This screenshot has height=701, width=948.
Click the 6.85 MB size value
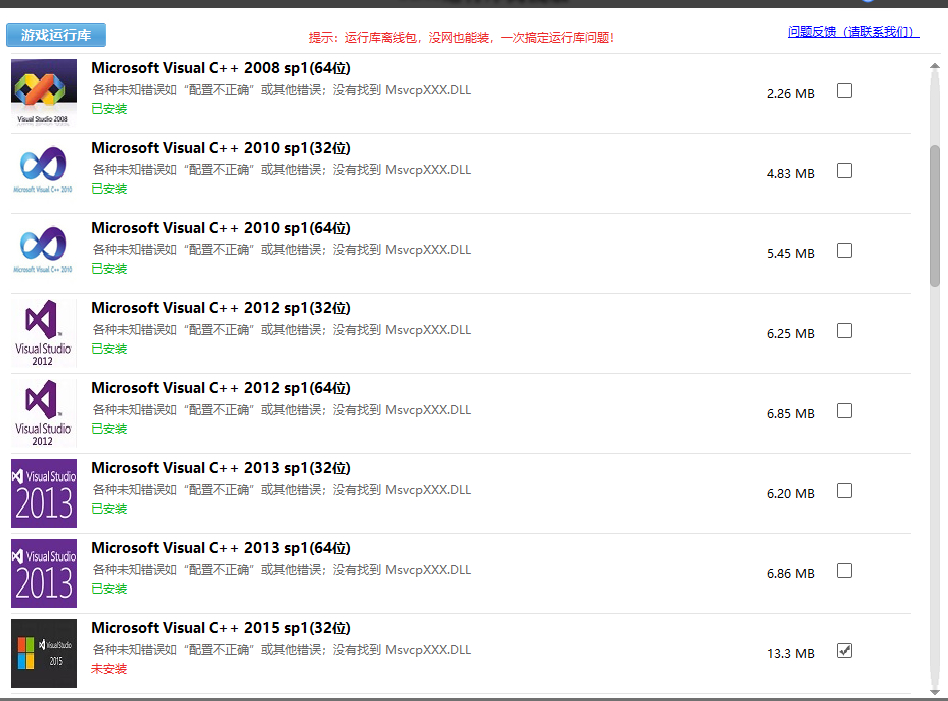[790, 414]
